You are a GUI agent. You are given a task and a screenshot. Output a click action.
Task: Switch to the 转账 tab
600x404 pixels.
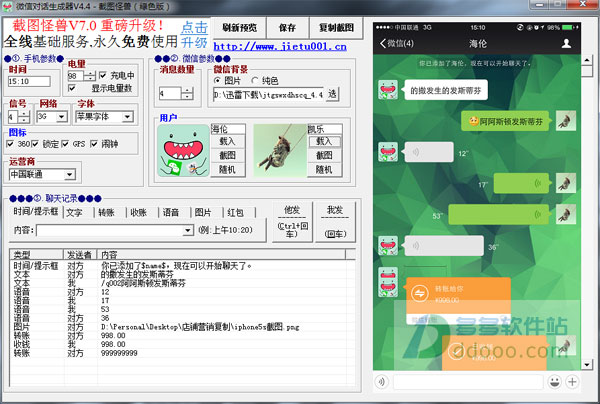106,212
